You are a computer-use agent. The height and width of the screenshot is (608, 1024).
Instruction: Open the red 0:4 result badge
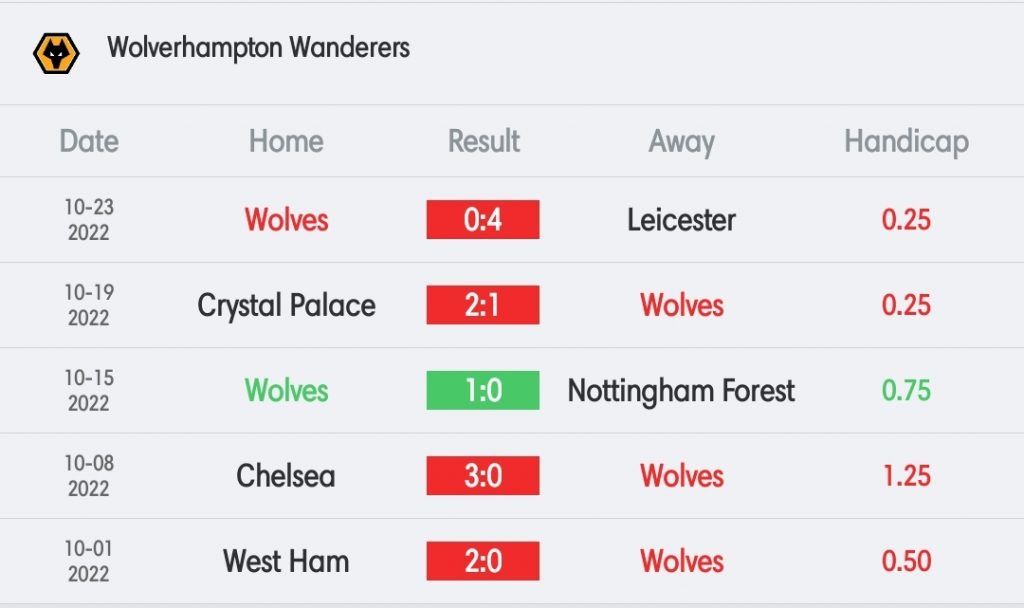point(483,219)
